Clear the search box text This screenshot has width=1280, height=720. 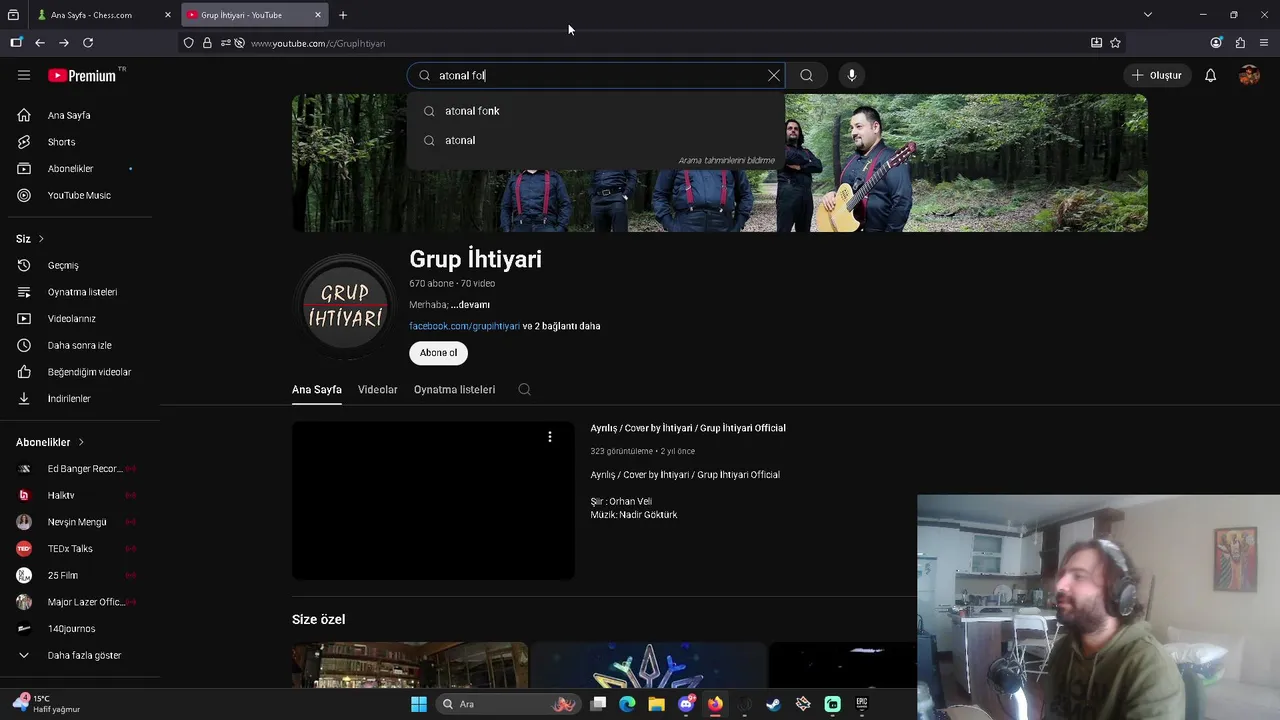[x=773, y=75]
